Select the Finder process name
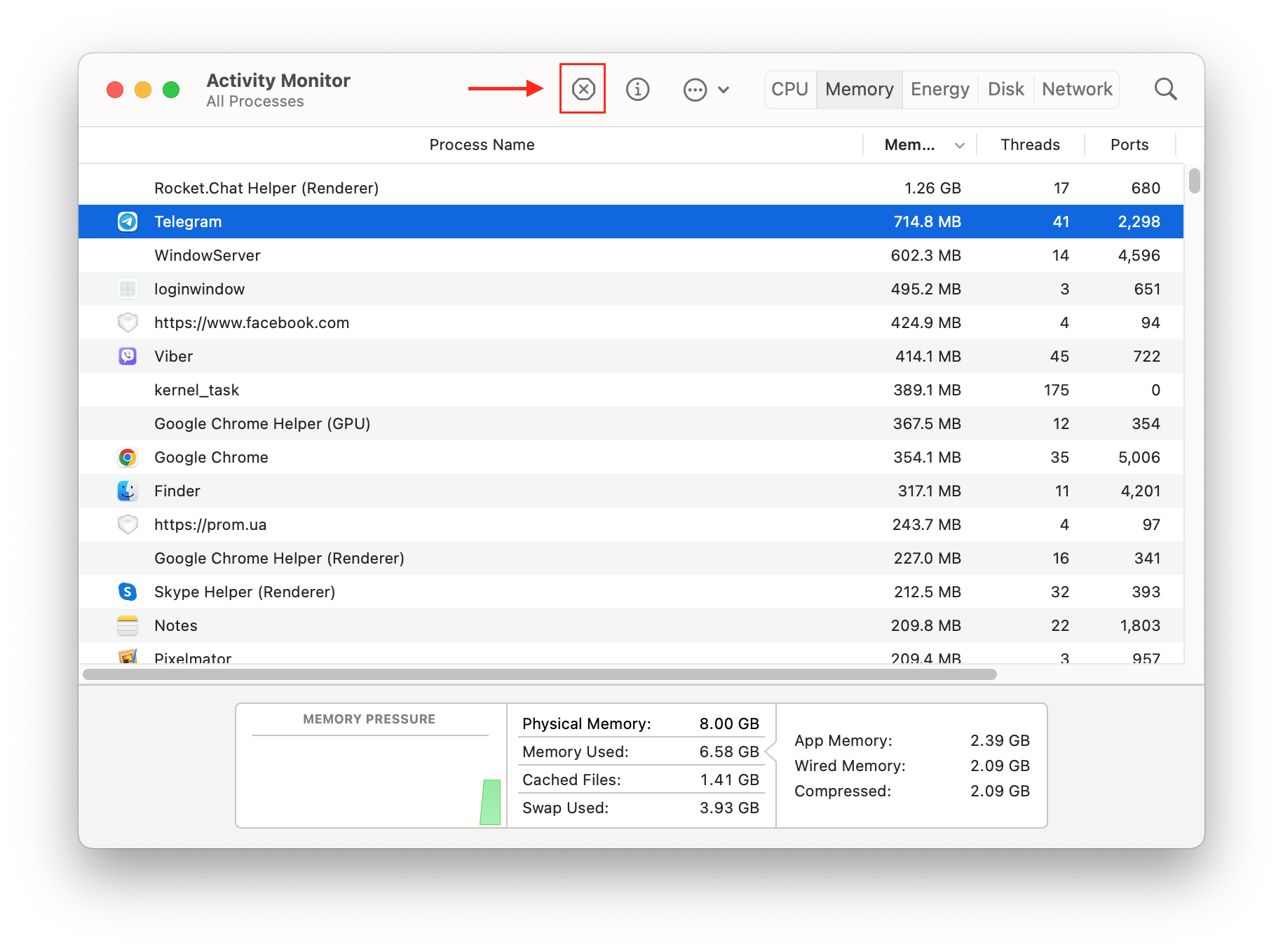This screenshot has height=952, width=1283. pos(177,491)
